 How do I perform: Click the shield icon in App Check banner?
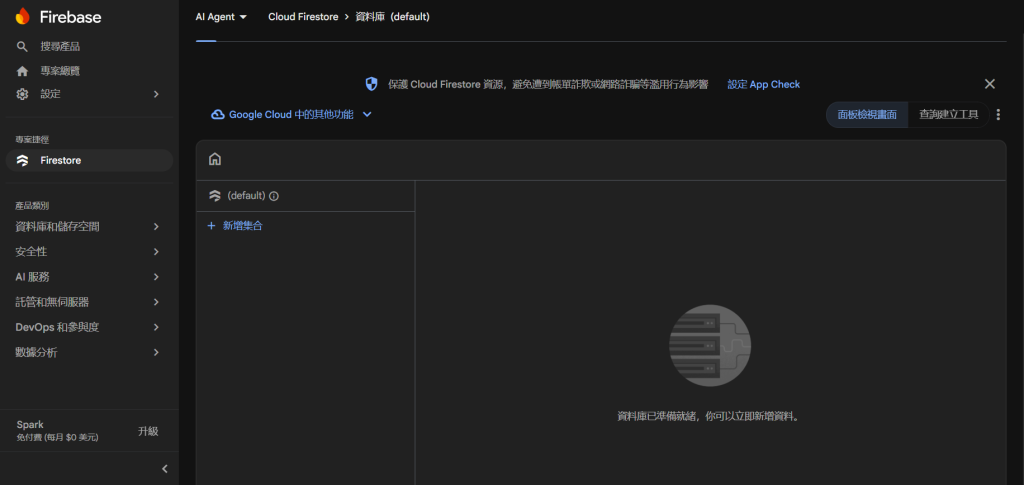point(371,84)
